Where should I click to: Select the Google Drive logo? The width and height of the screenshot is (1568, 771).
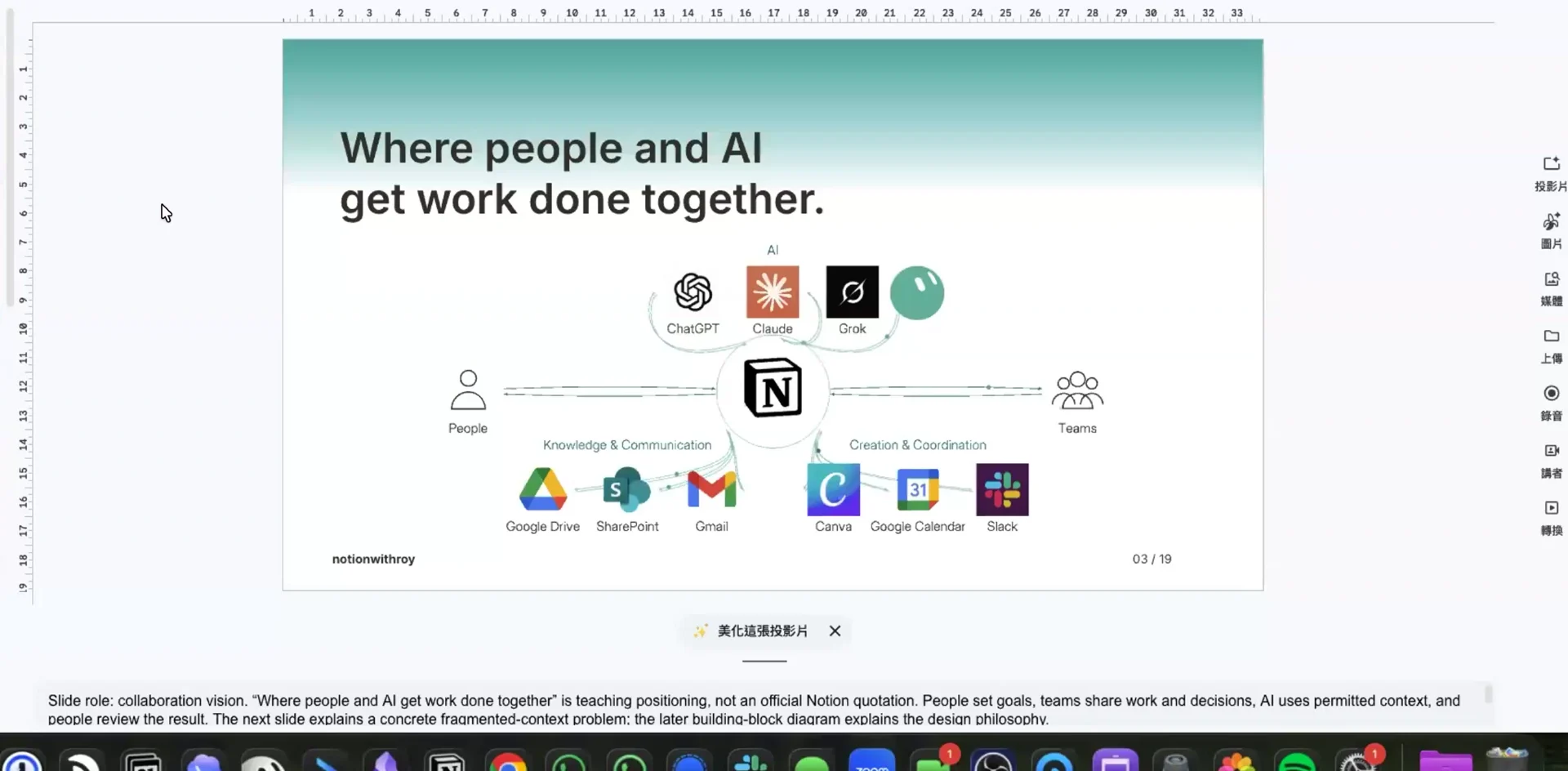pyautogui.click(x=543, y=489)
